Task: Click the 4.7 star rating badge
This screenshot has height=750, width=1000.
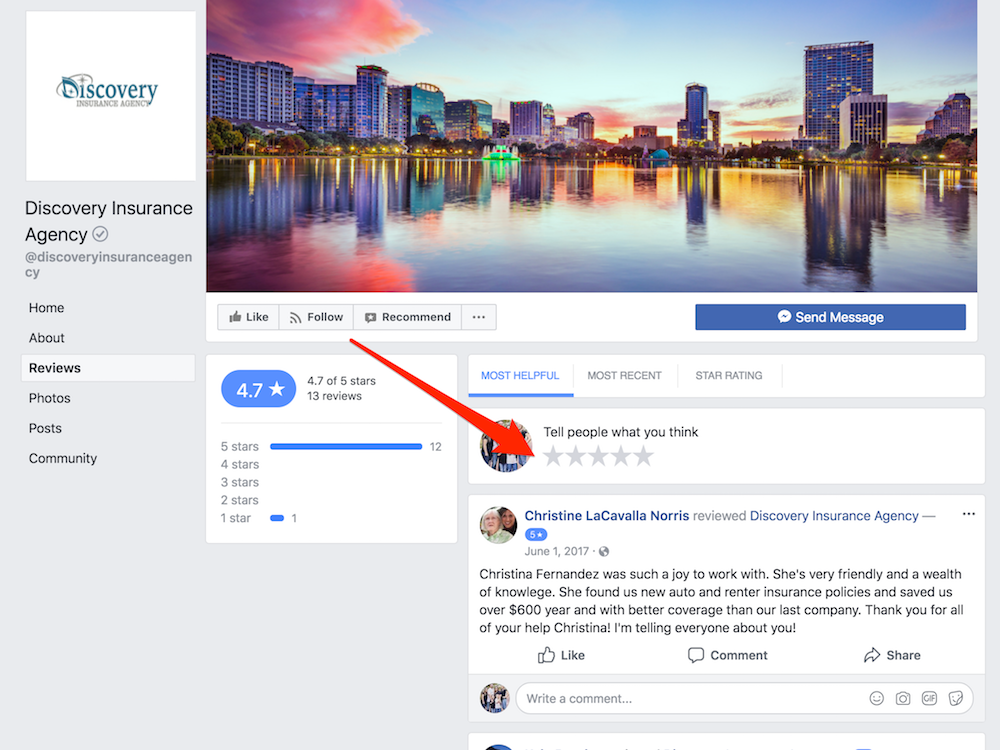Action: pos(259,388)
